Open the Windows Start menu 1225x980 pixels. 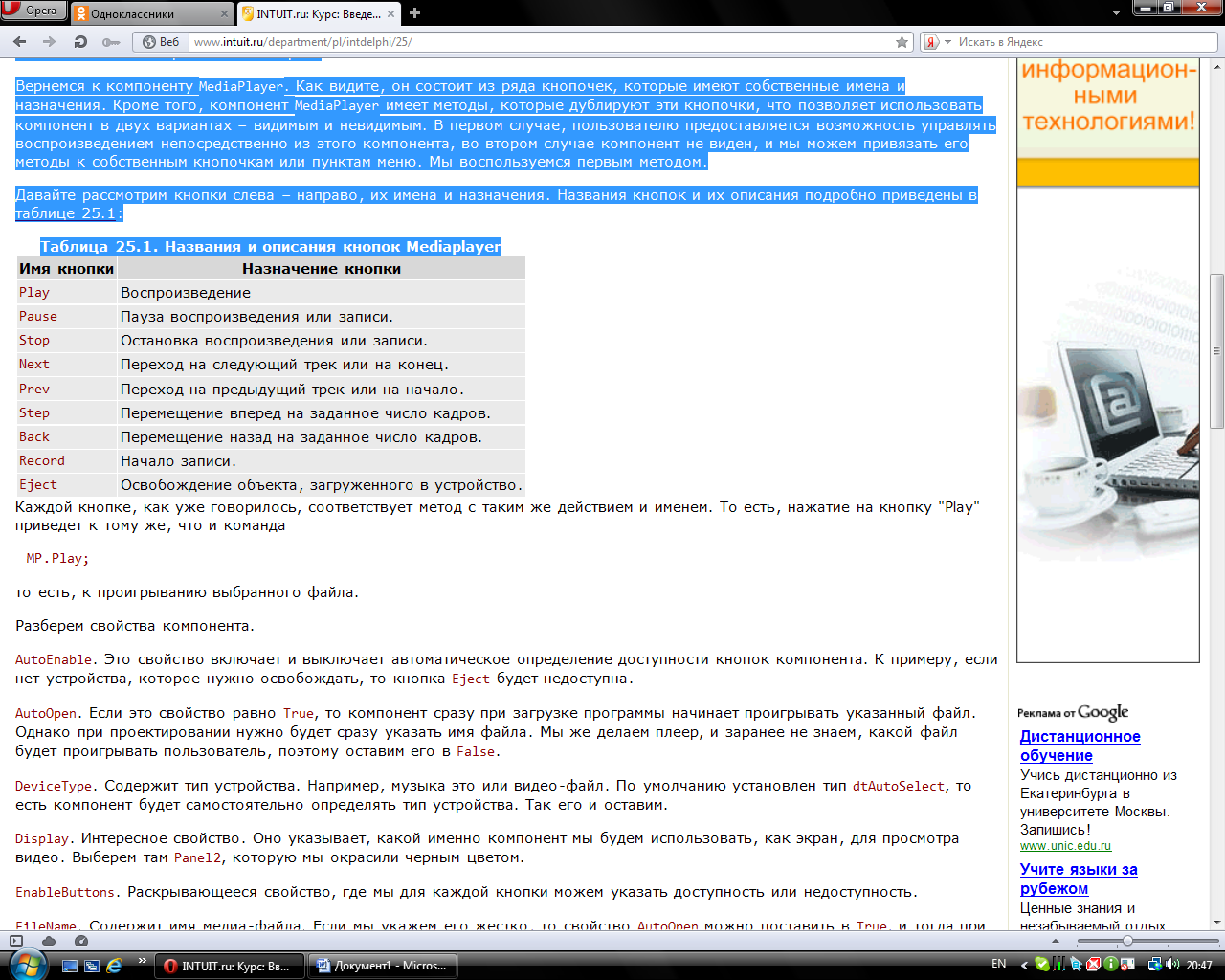(26, 964)
